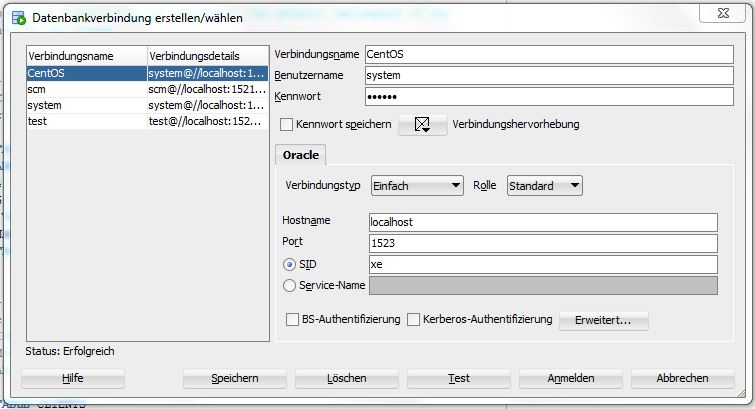Click the Anmelden button
The width and height of the screenshot is (755, 409).
click(x=571, y=379)
